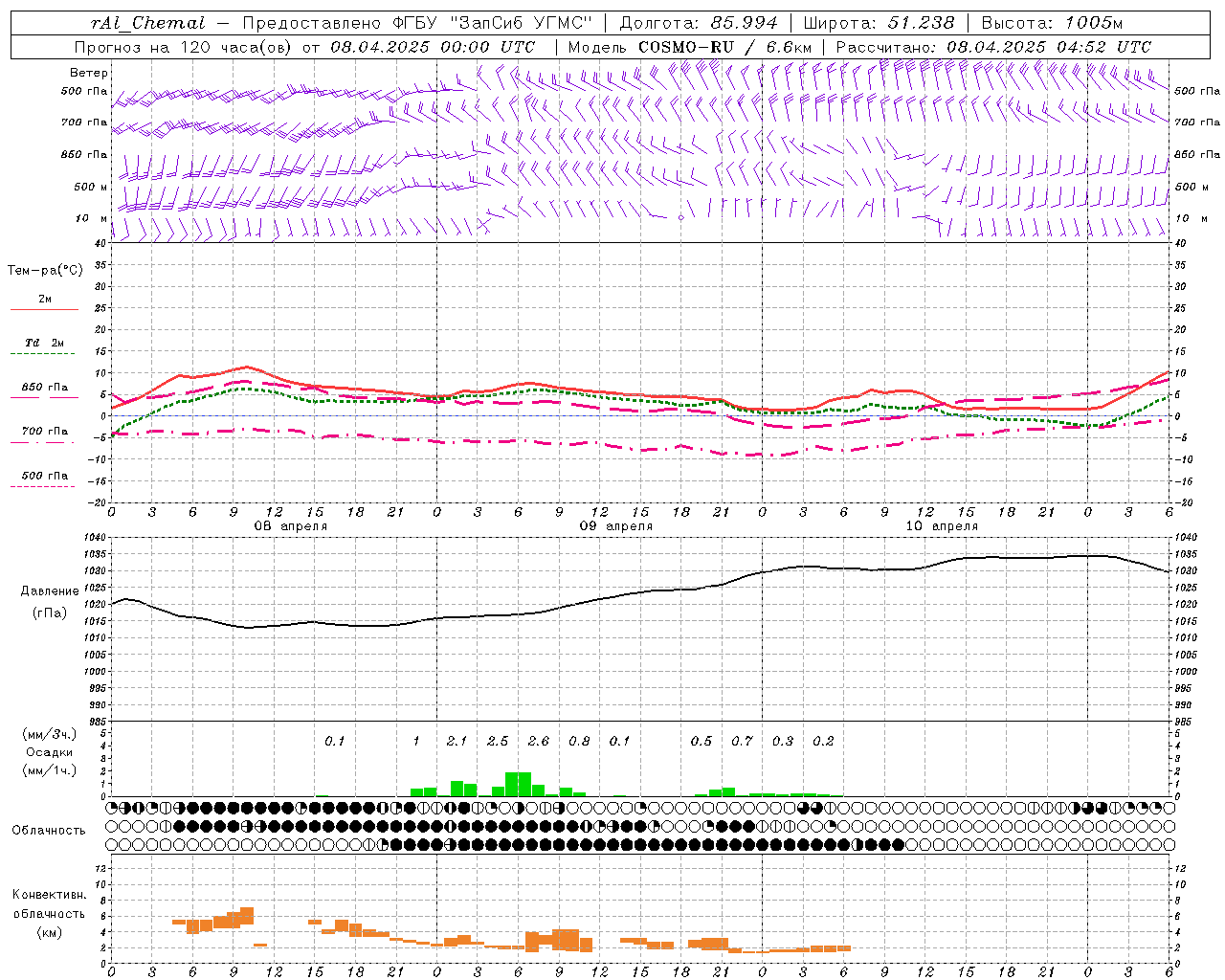Click the Осадки precipitation panel label
This screenshot has height=980, width=1225.
point(48,752)
